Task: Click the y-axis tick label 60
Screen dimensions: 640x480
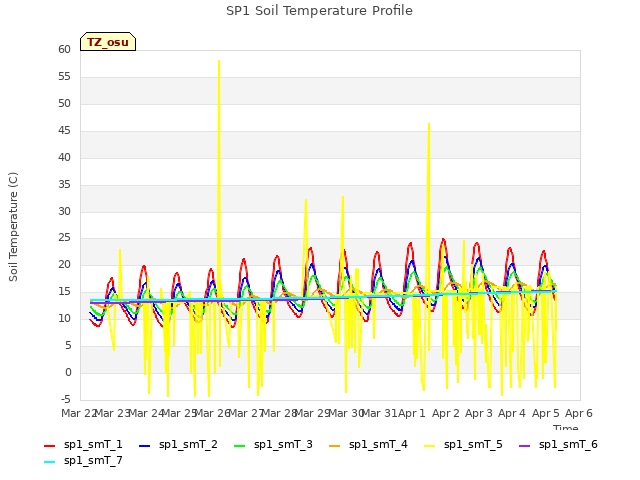Action: tap(64, 49)
